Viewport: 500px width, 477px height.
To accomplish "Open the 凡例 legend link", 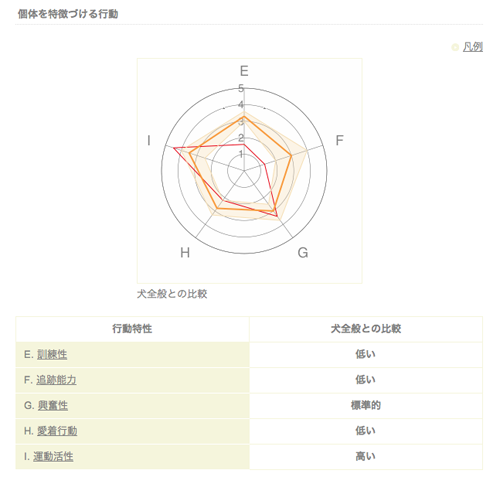I will click(473, 47).
